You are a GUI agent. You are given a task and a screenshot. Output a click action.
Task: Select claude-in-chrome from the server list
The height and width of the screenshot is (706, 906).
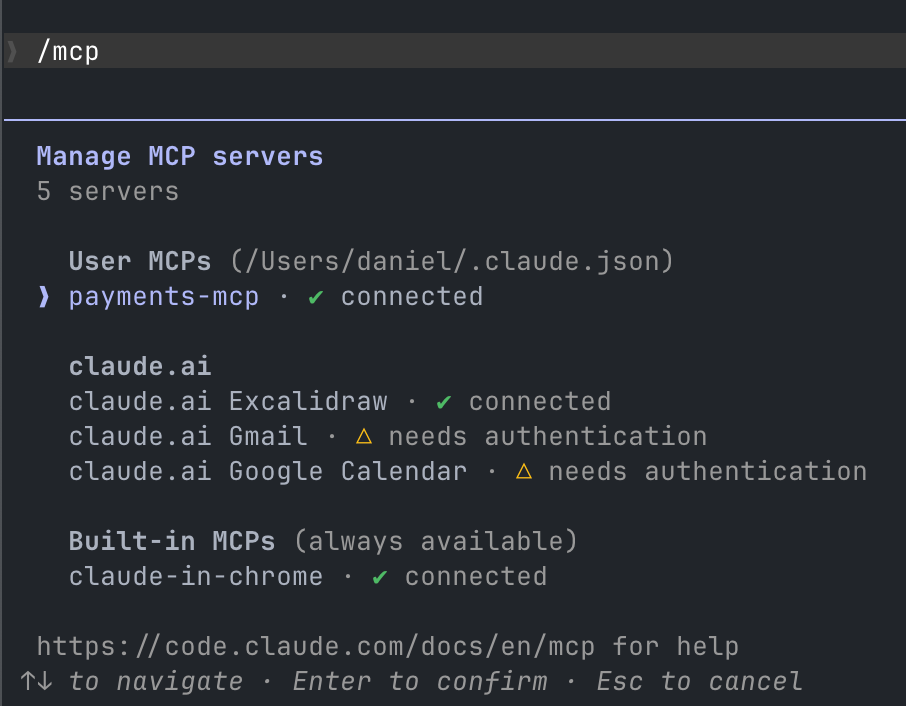[195, 576]
